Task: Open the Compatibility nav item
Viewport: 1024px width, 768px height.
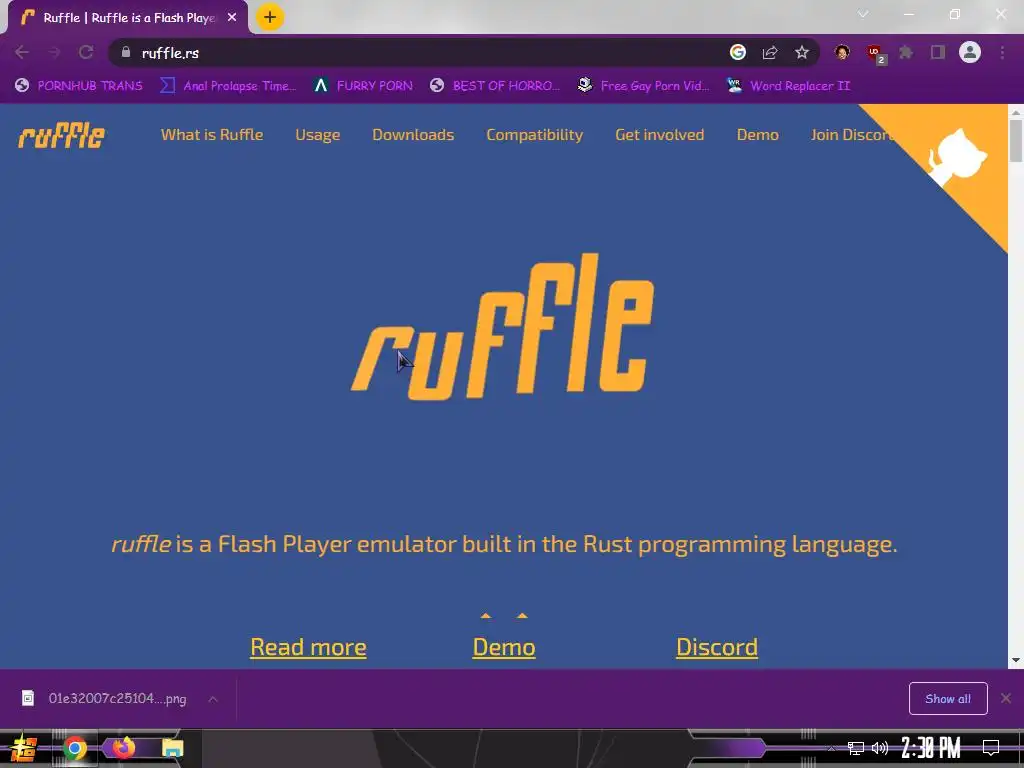Action: [x=535, y=135]
